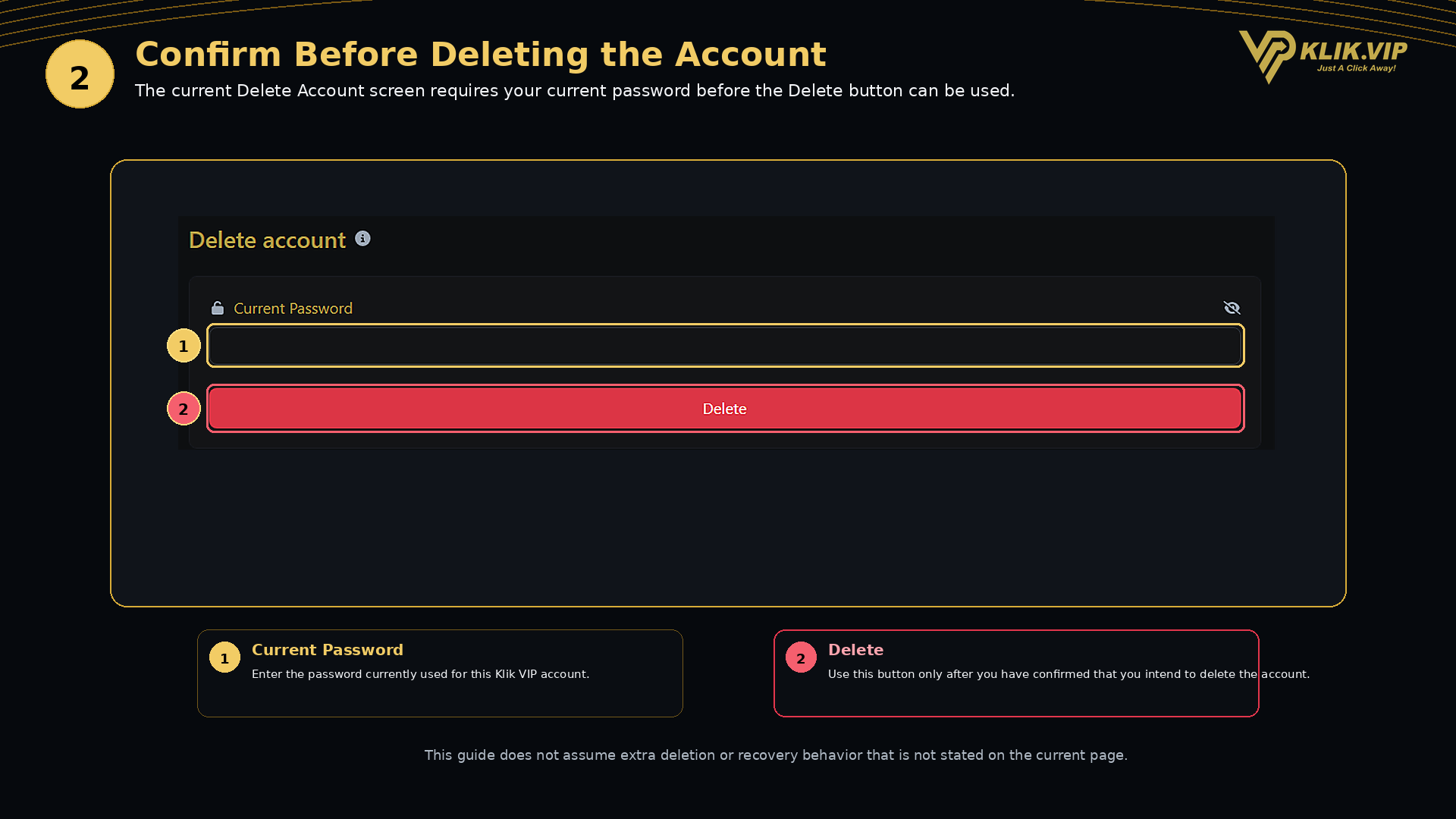
Task: Click red number 2 in Delete legend
Action: pos(801,657)
